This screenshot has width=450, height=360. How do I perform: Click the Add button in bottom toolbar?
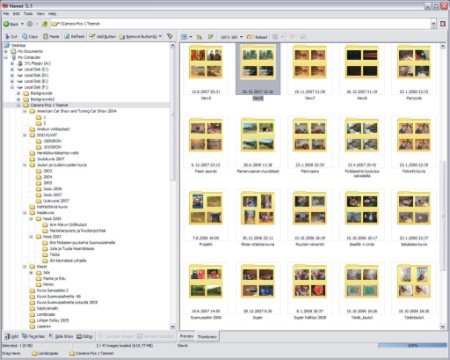[x=11, y=336]
